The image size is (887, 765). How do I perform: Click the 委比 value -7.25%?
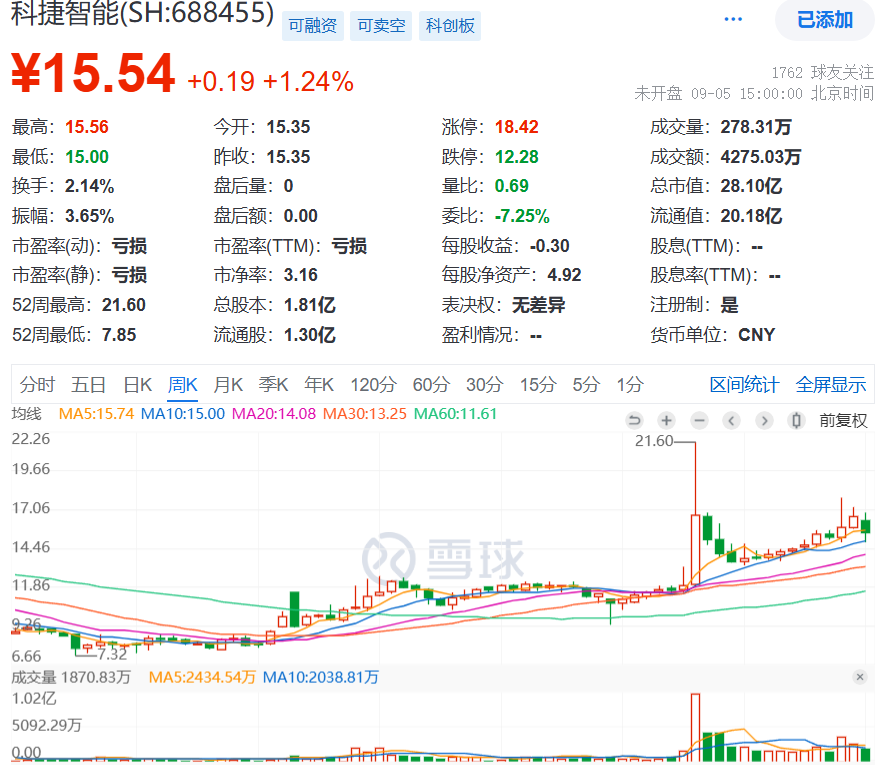(x=522, y=216)
